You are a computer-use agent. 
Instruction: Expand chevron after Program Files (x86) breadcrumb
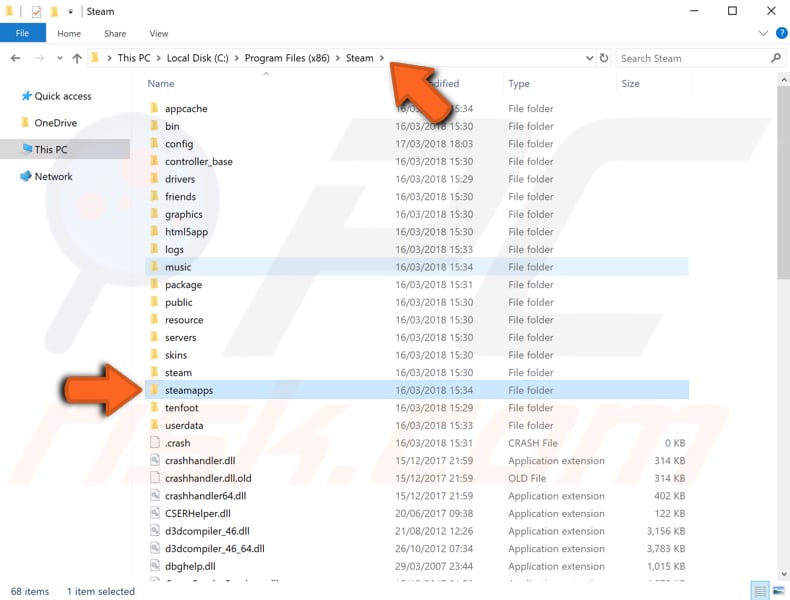point(338,58)
